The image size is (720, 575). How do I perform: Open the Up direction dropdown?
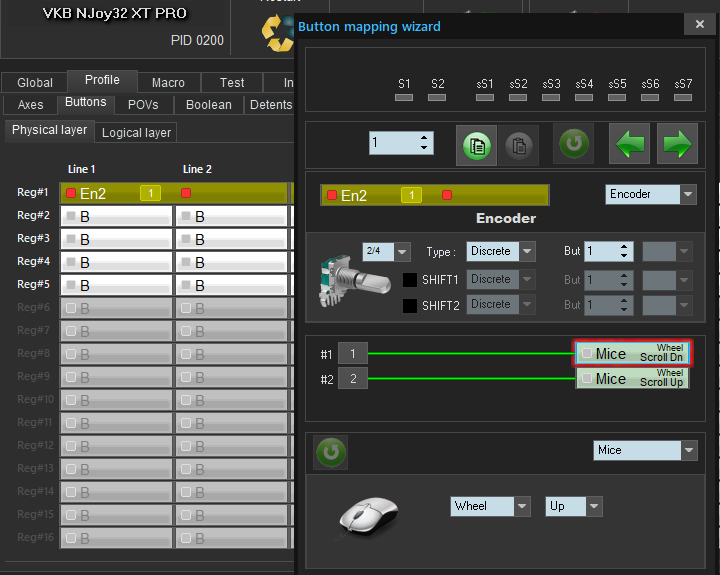(x=574, y=506)
